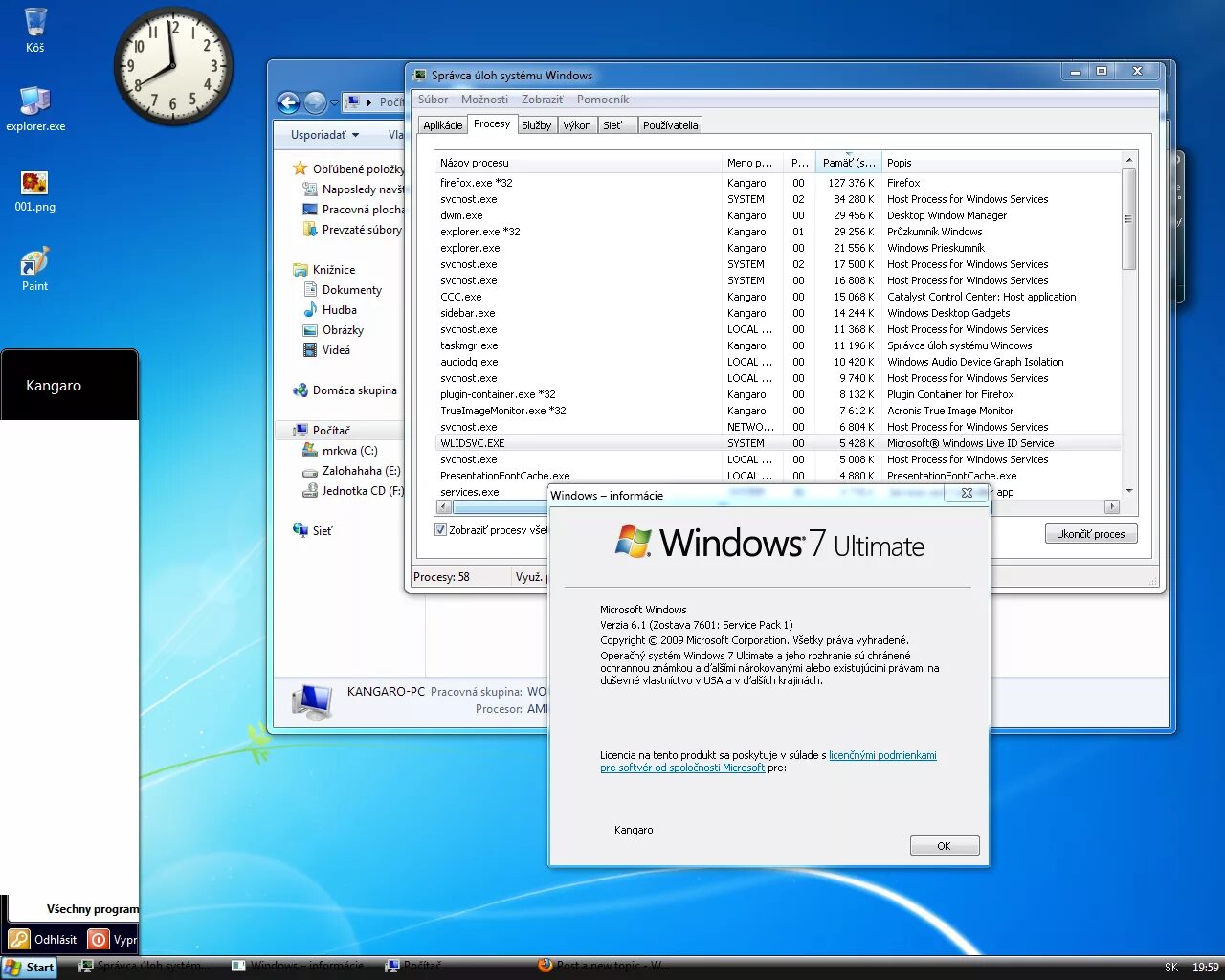
Task: Switch to the Služby tab
Action: (536, 125)
